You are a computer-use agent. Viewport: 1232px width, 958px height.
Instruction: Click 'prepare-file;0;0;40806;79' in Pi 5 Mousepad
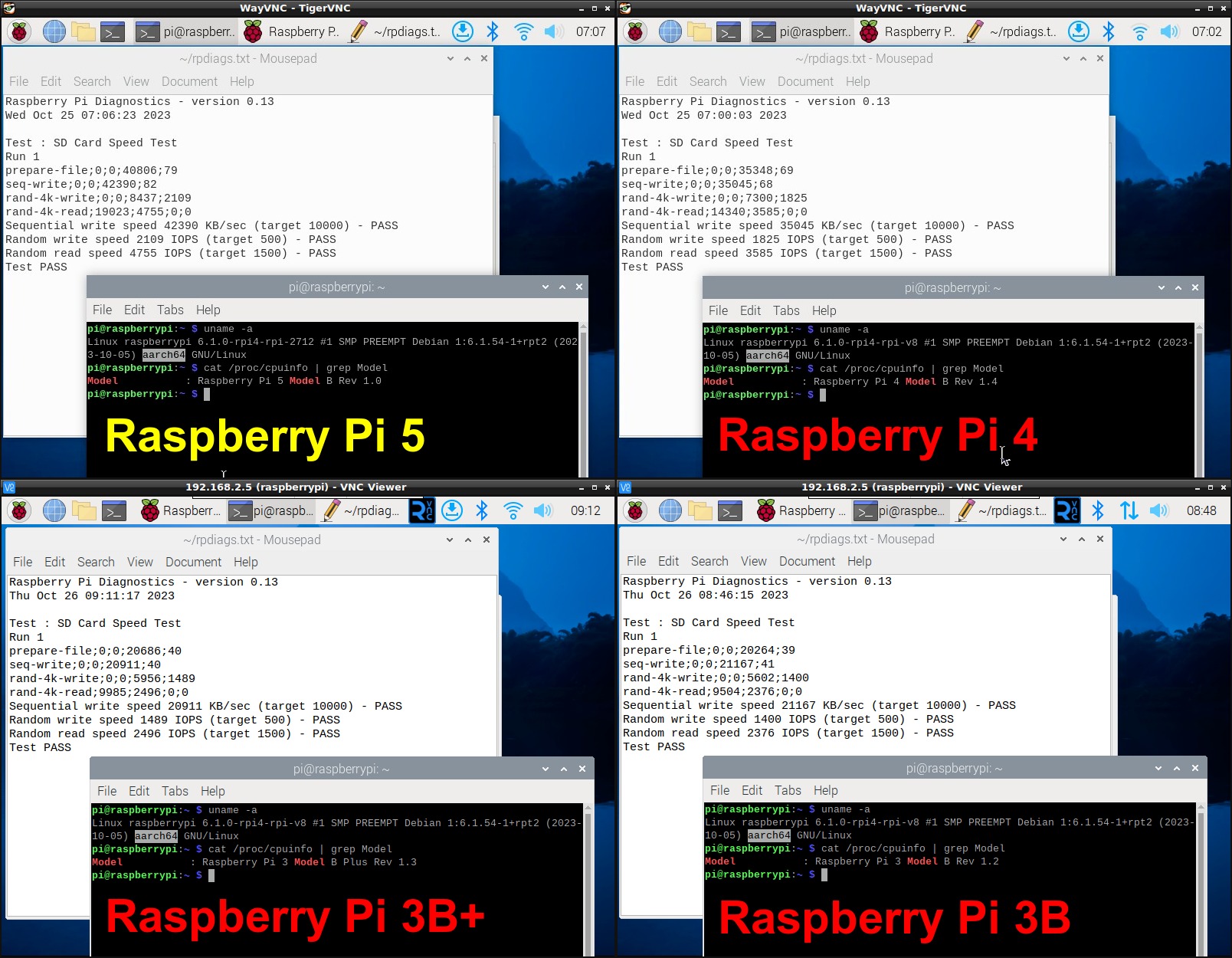(91, 170)
